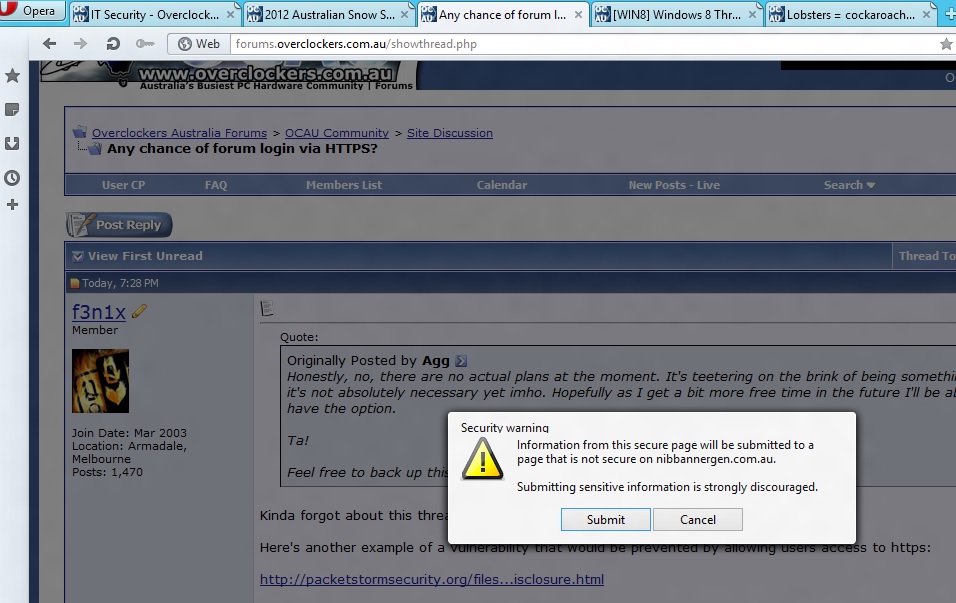Go back to the previous page
This screenshot has width=956, height=603.
49,43
